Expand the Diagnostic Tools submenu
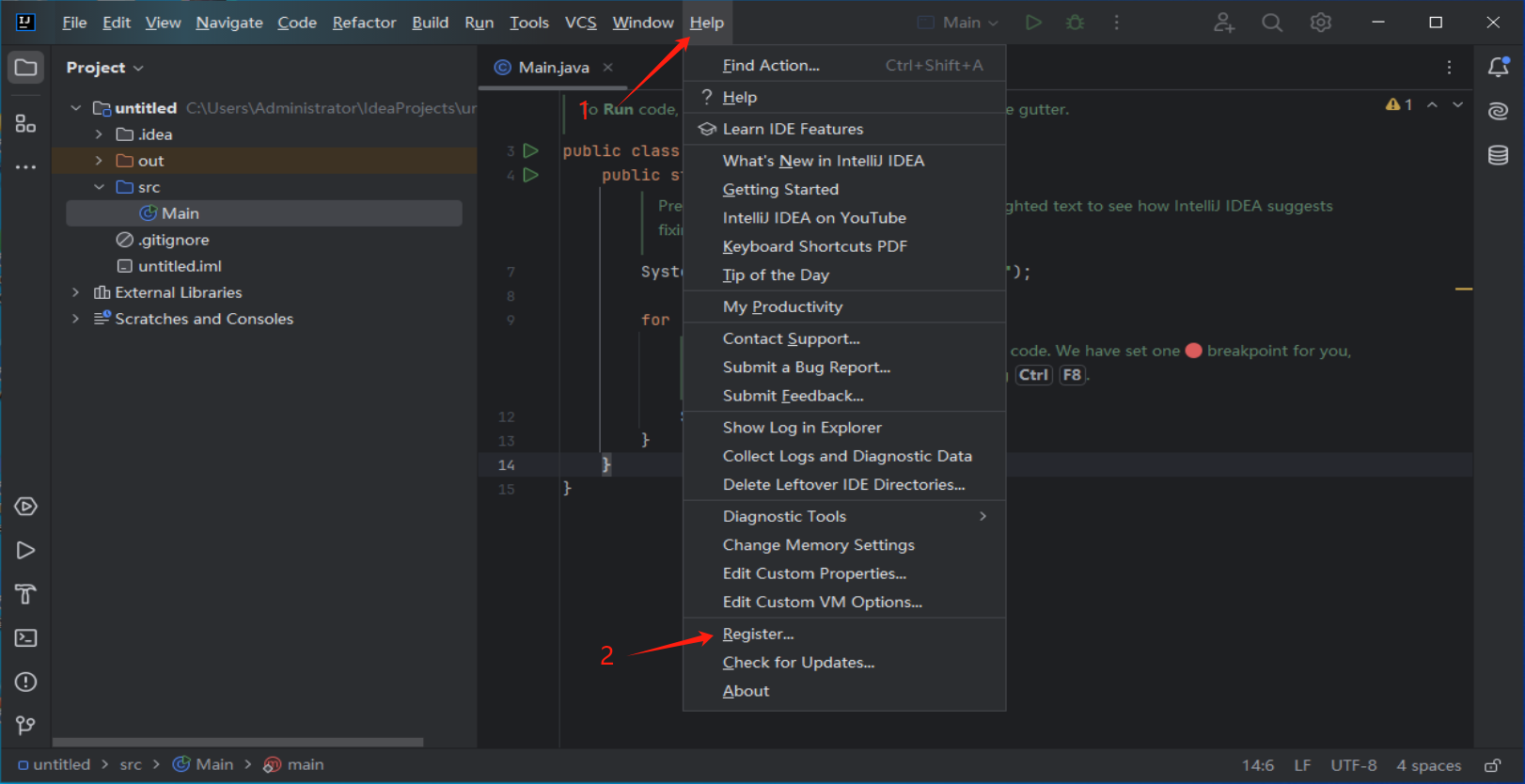 coord(844,516)
